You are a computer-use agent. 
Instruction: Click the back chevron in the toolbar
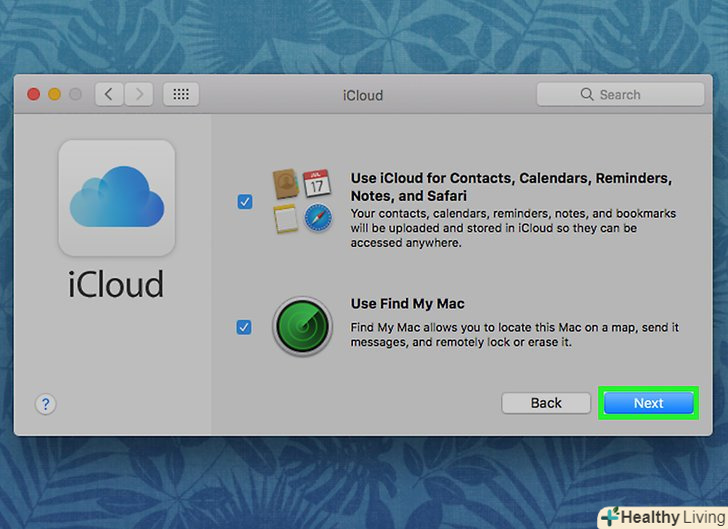click(x=109, y=95)
